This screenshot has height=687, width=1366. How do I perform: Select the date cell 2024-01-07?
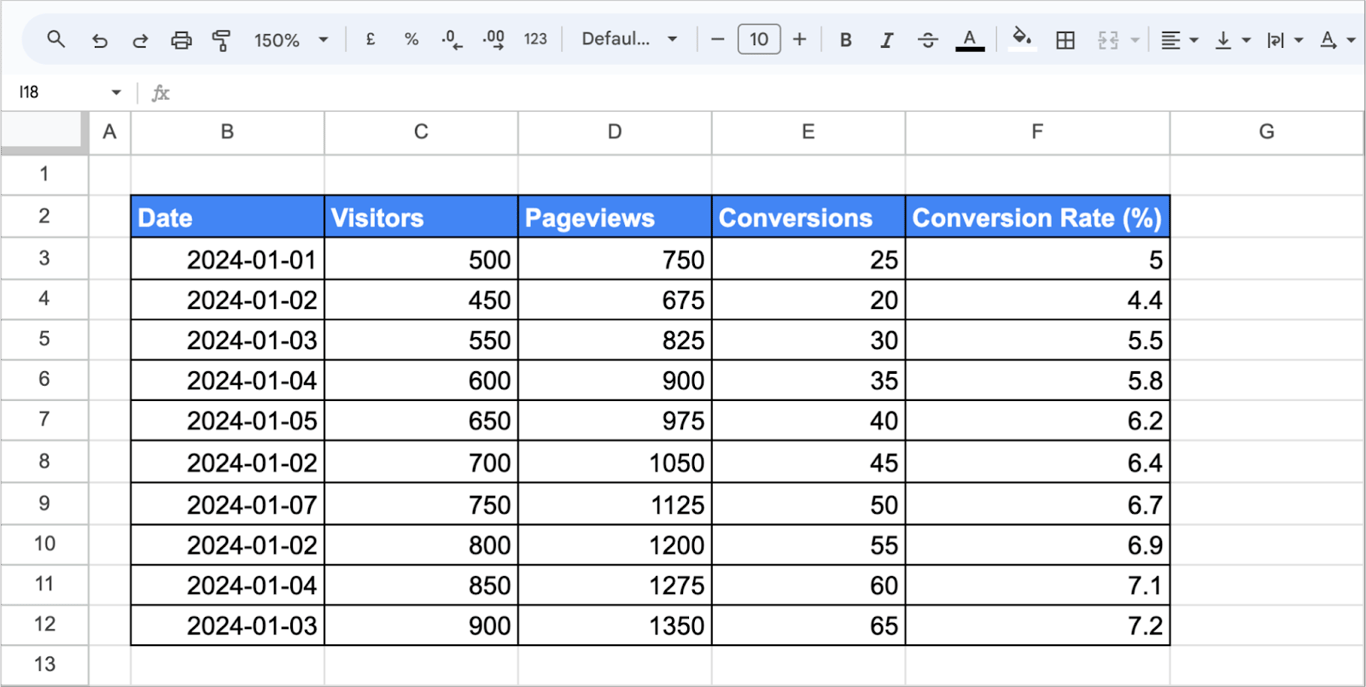(x=227, y=504)
